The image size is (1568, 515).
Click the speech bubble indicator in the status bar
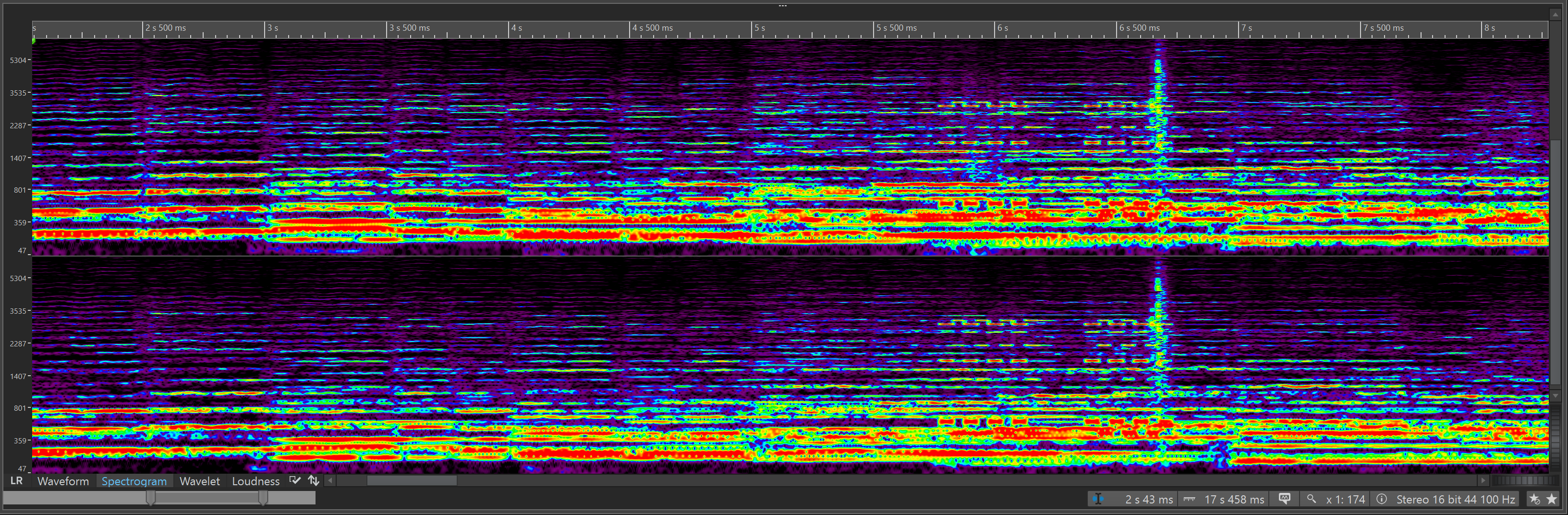[1284, 499]
